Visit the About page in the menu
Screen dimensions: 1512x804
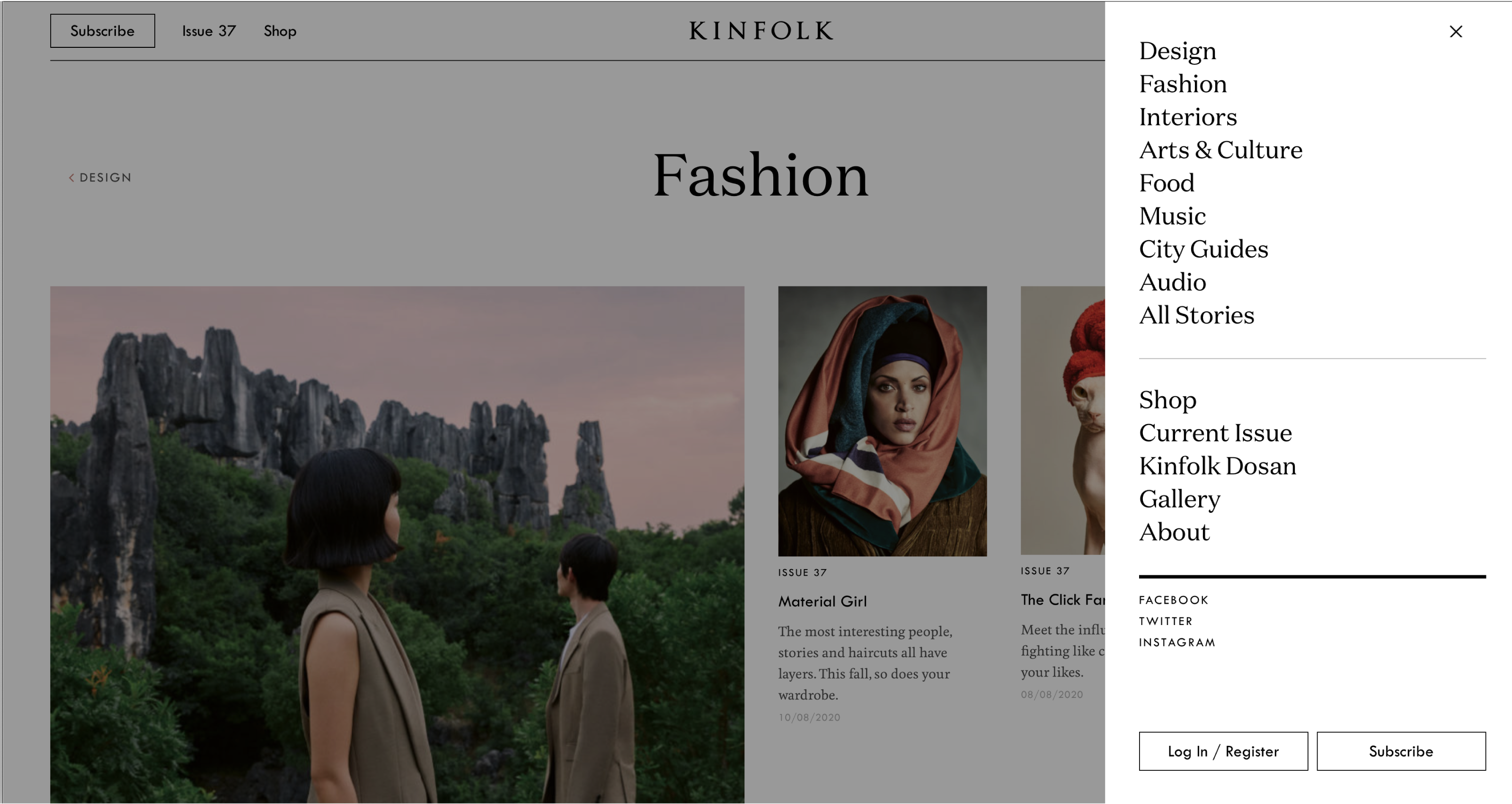[x=1175, y=532]
